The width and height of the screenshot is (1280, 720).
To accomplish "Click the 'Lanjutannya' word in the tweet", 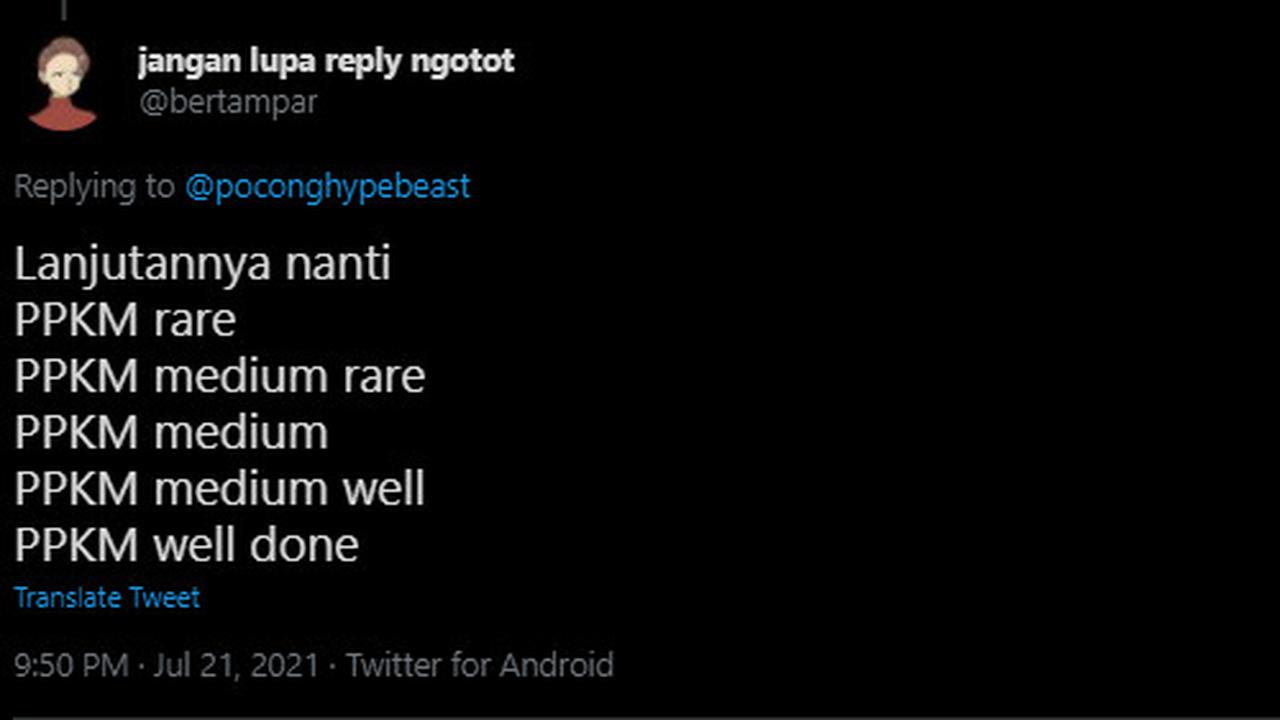I will click(142, 264).
